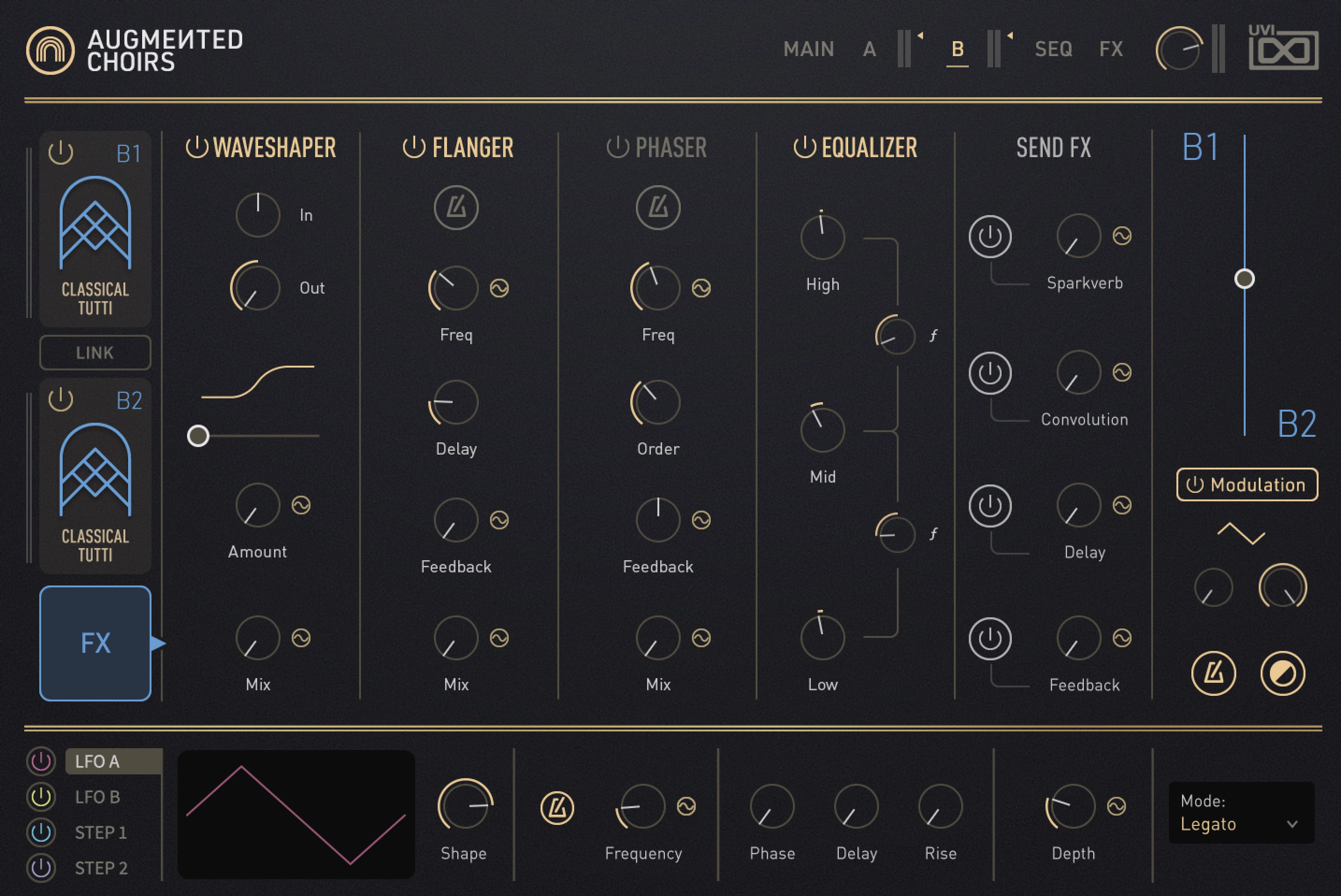Toggle the LFO B power button
Screen dimensions: 1341x896
[x=41, y=796]
